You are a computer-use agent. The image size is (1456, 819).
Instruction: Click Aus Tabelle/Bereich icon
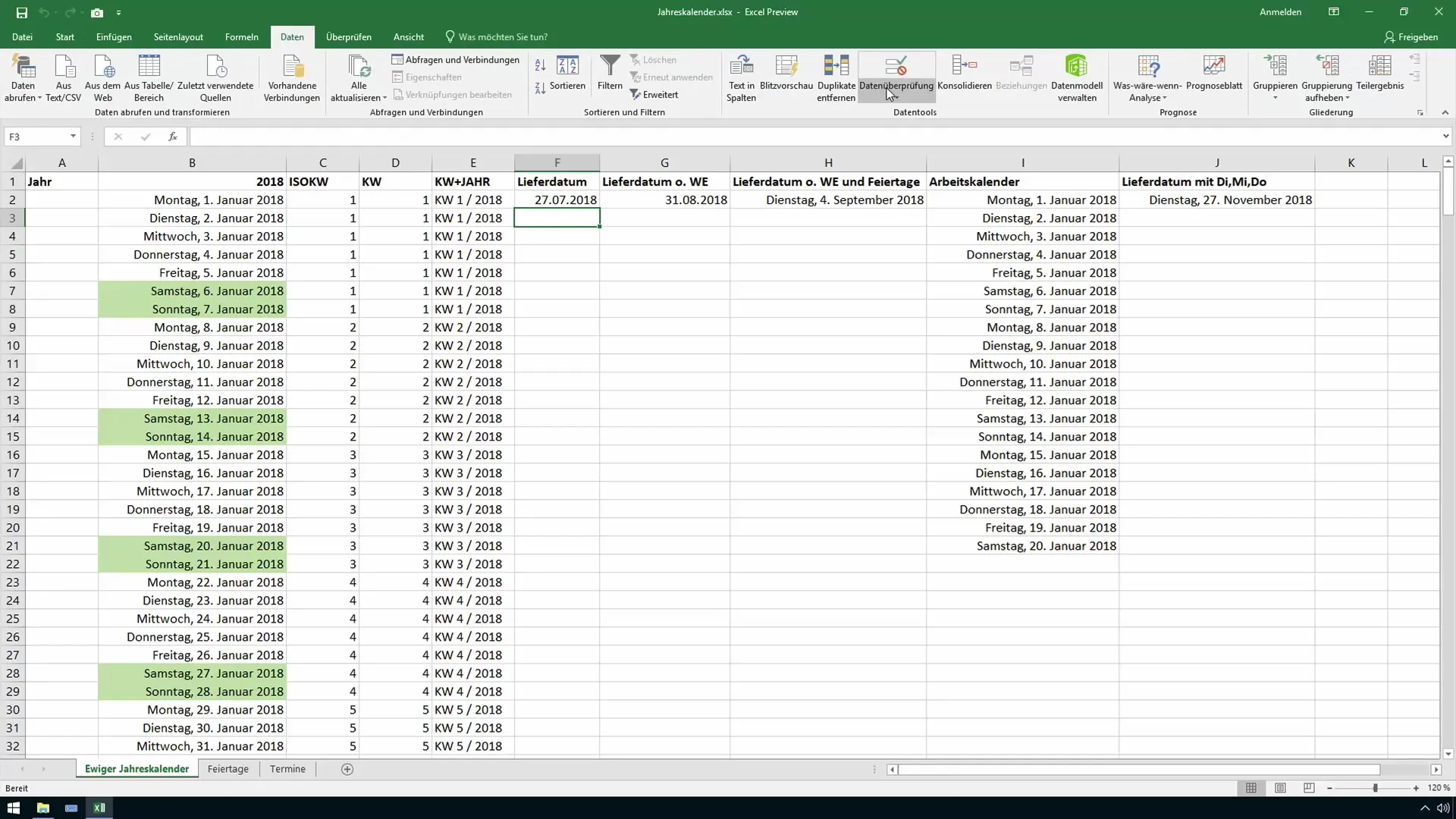coord(149,78)
